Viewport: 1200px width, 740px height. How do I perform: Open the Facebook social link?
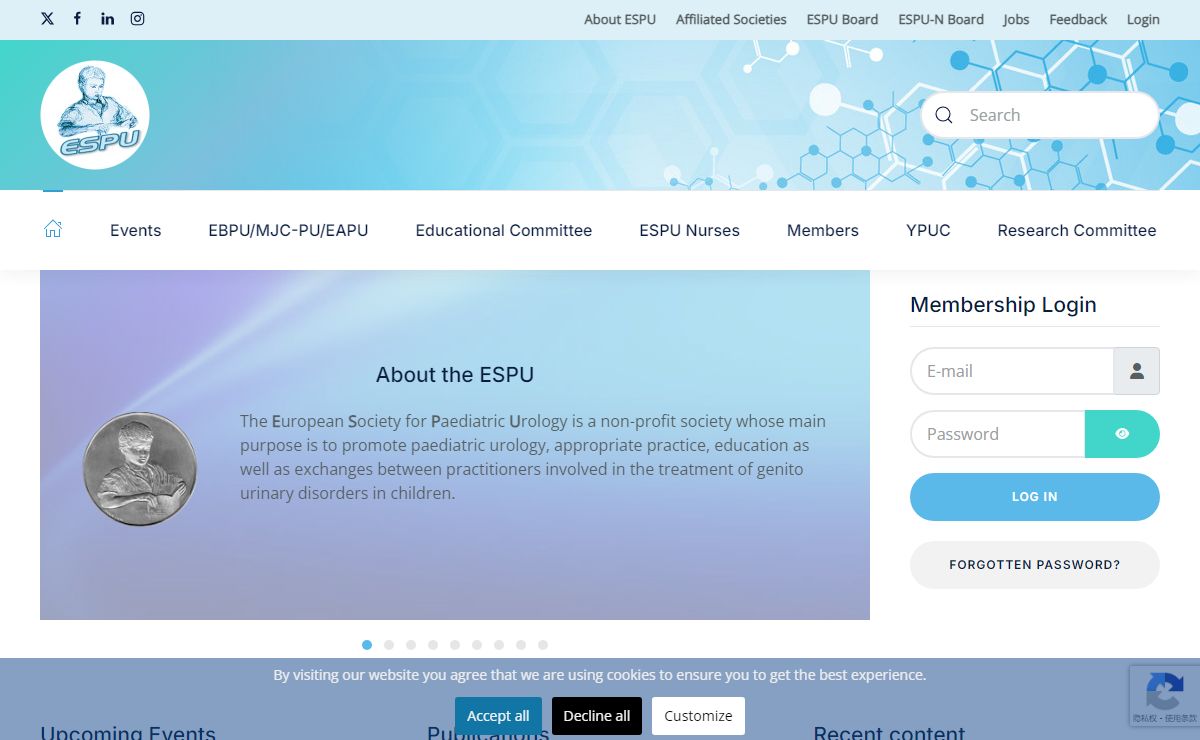coord(77,18)
